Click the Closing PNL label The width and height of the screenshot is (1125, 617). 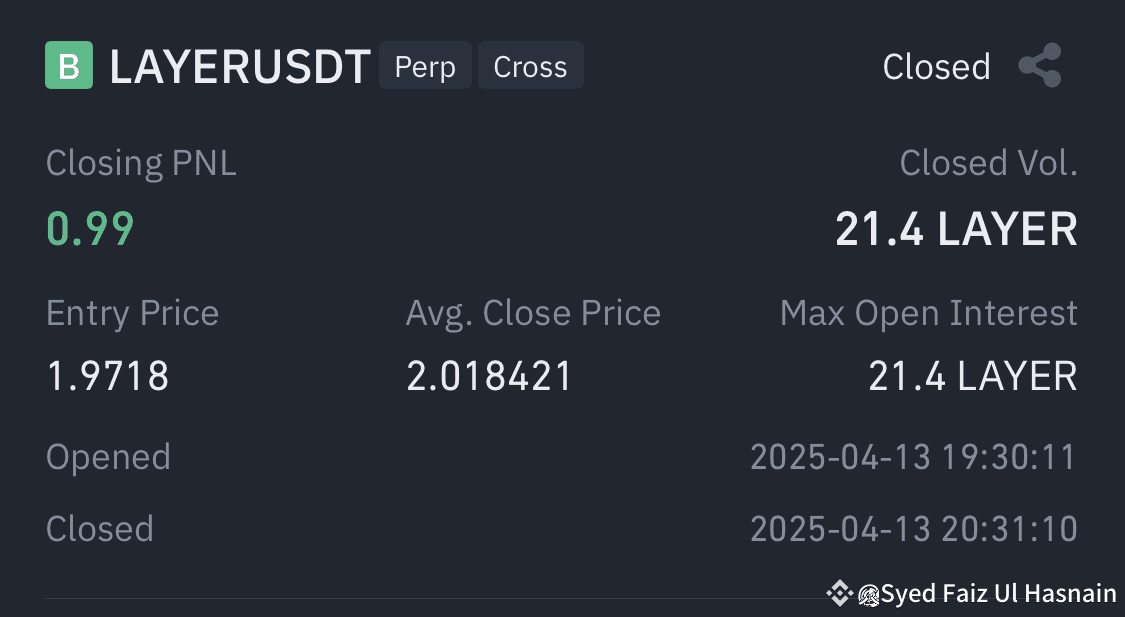point(141,164)
